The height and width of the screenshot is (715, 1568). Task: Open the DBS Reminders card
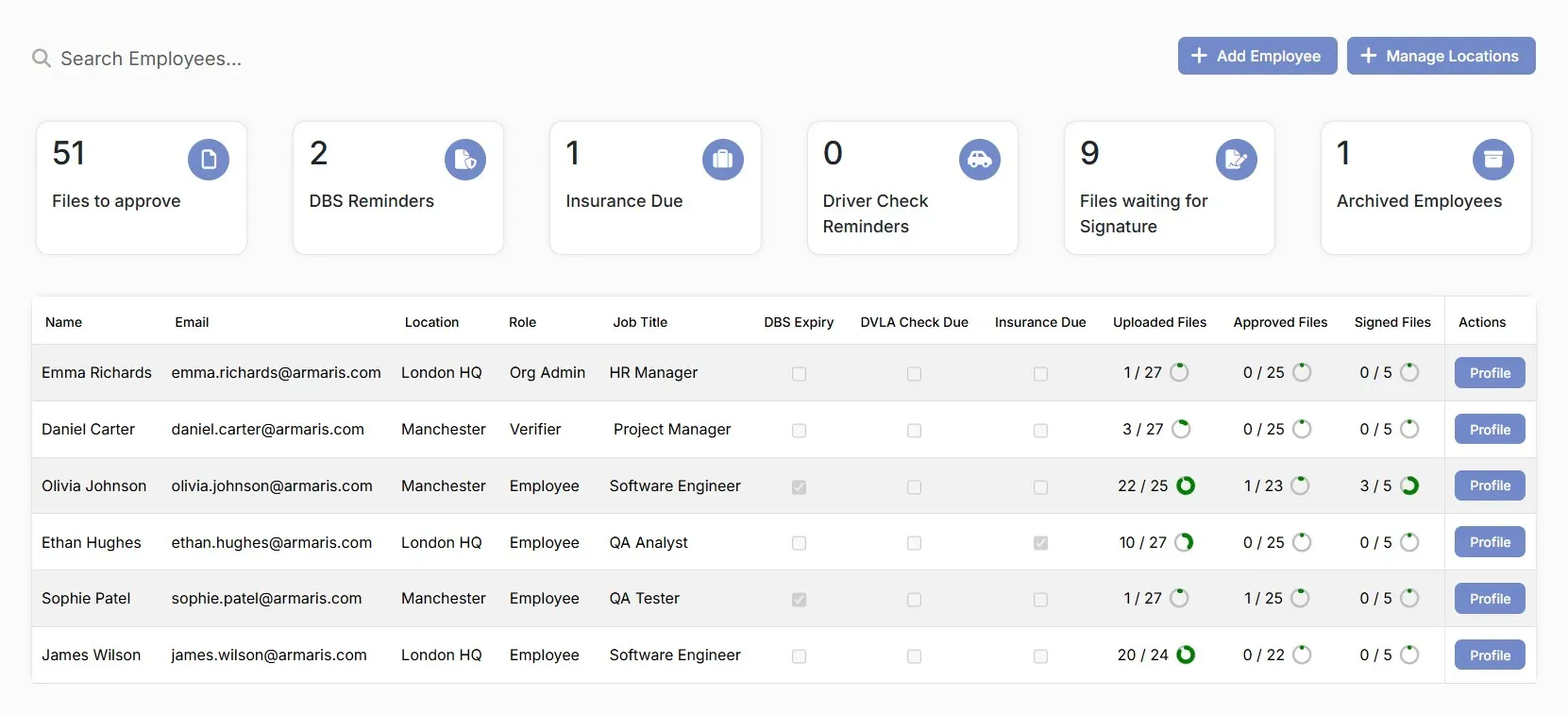398,188
